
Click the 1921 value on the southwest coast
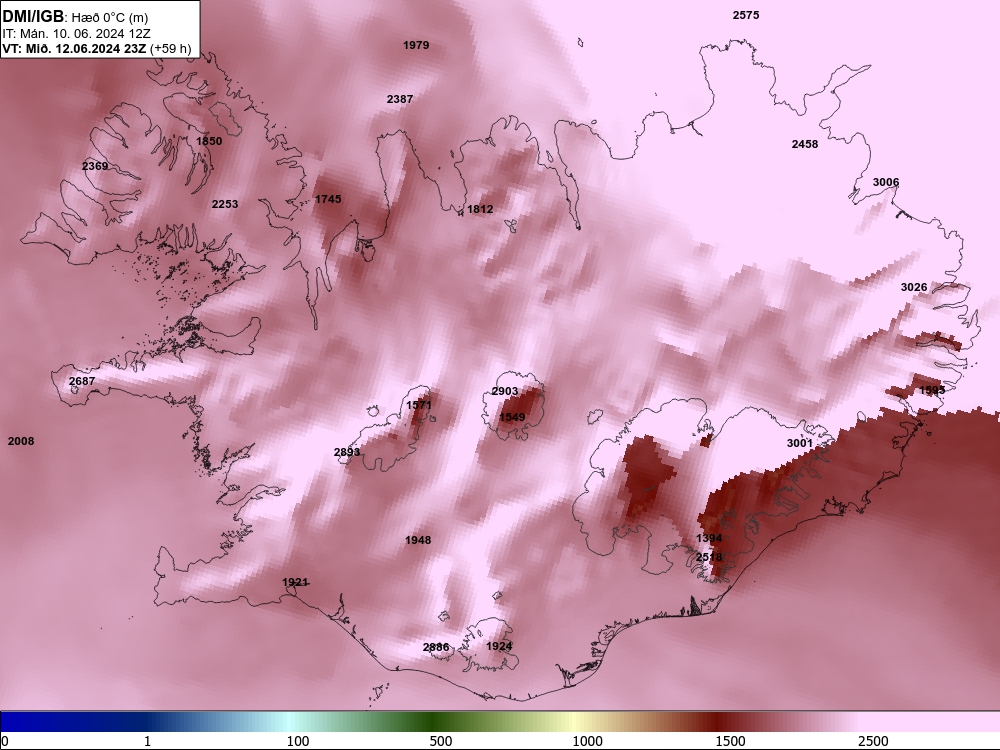(295, 582)
